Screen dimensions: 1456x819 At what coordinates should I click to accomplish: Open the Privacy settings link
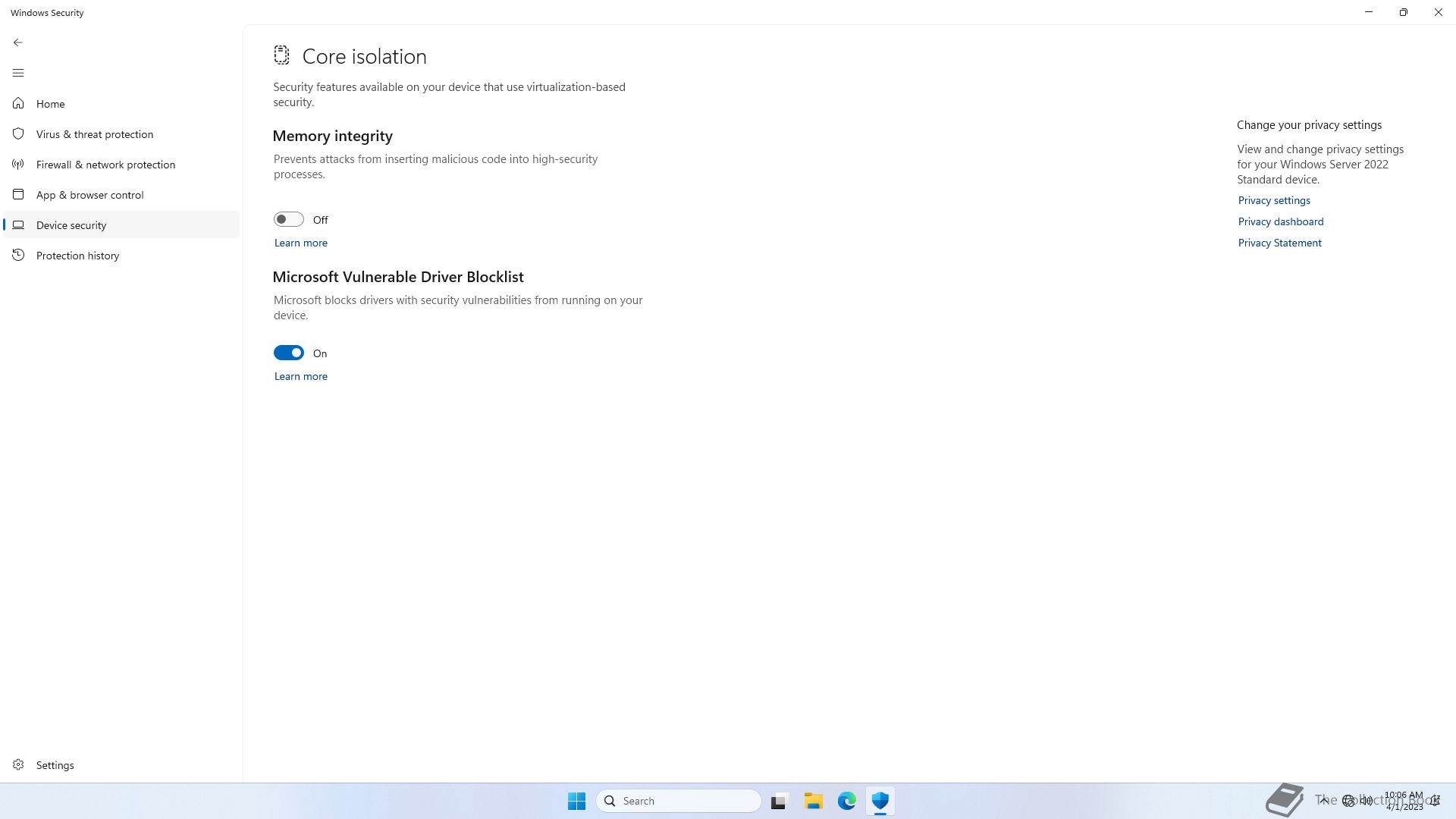coord(1274,200)
